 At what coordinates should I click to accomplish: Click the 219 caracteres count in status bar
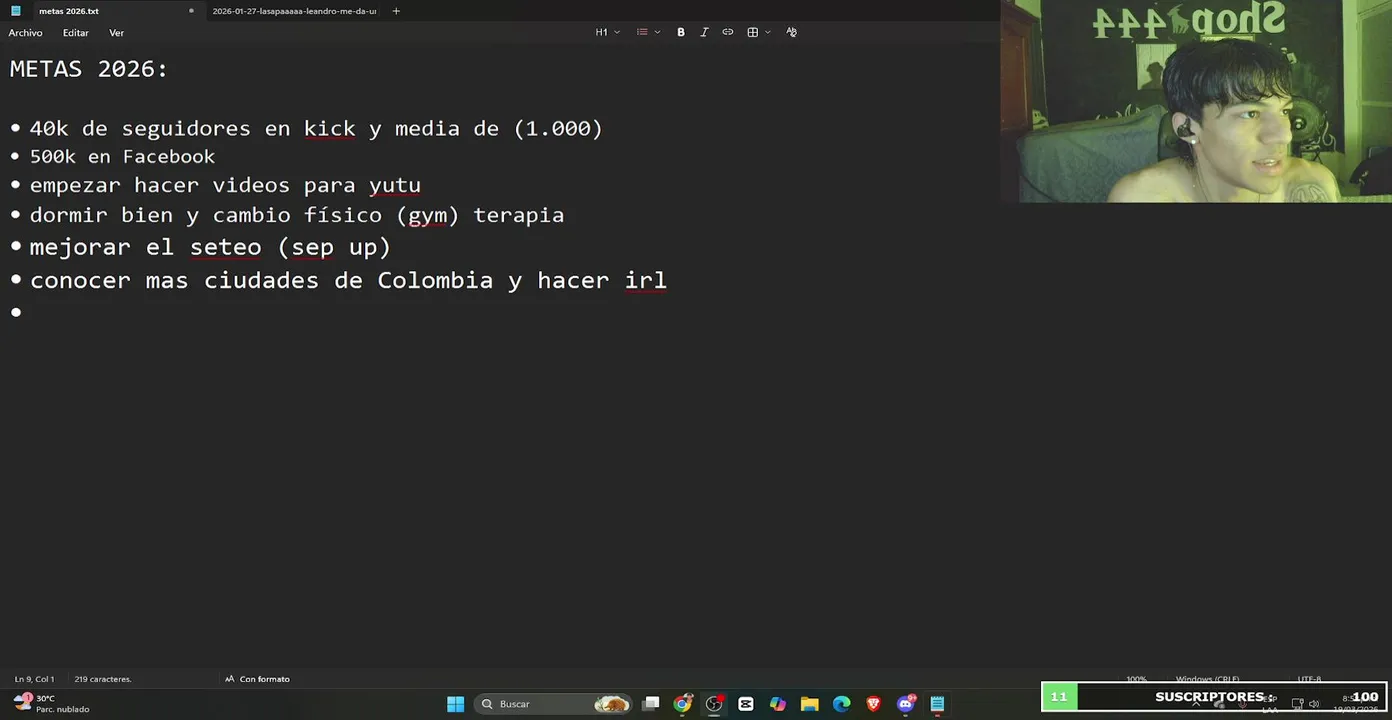coord(103,679)
